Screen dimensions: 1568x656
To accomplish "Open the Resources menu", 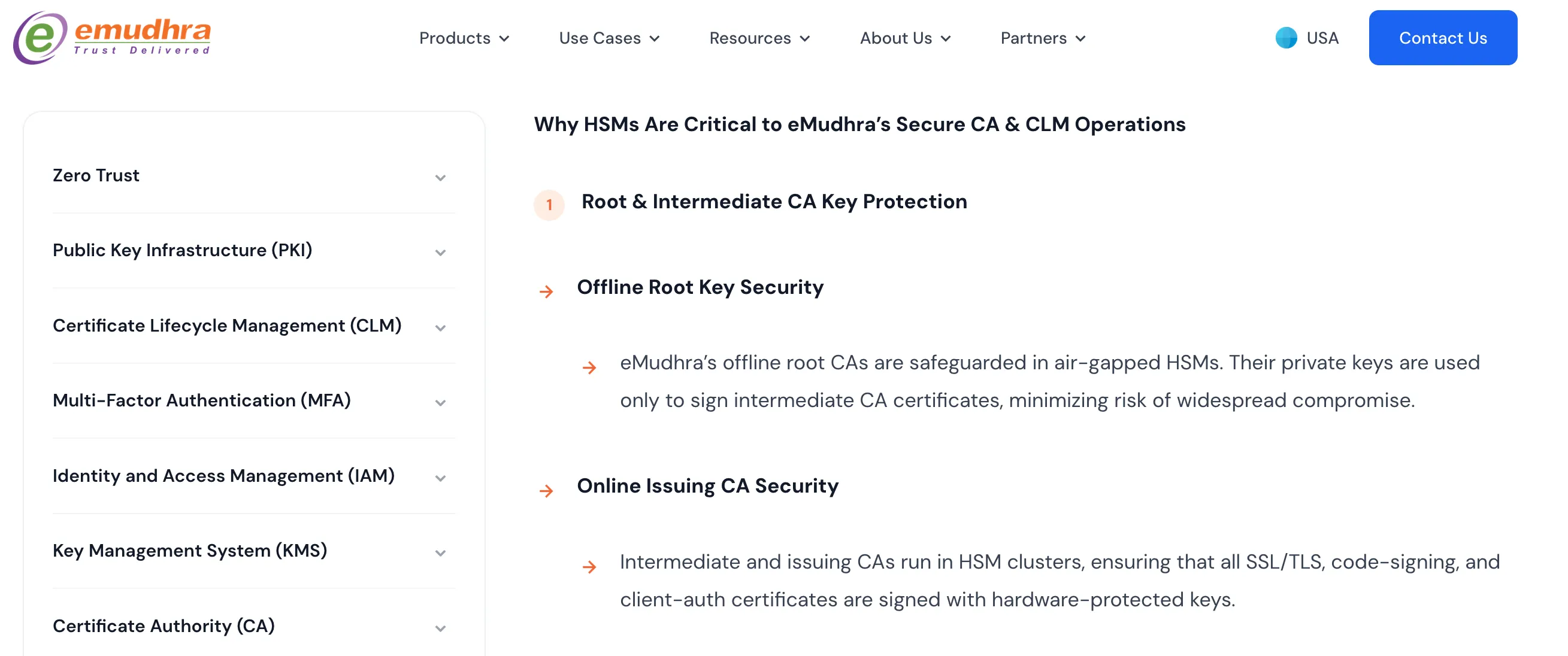I will tap(759, 38).
